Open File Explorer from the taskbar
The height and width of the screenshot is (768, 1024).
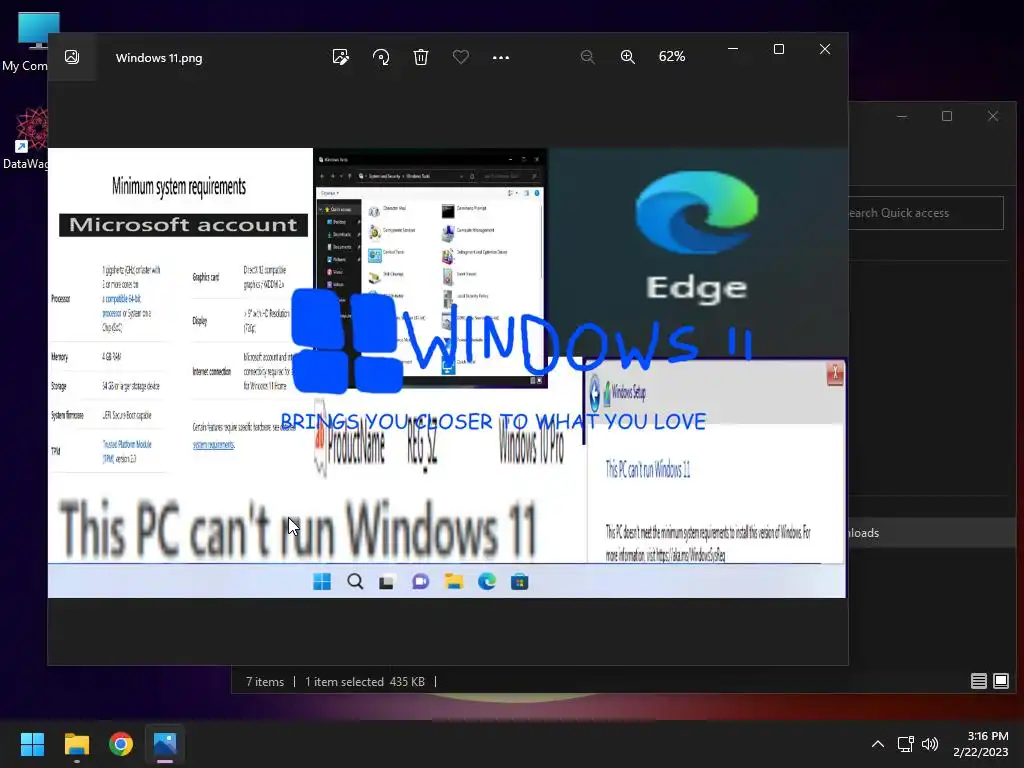76,744
